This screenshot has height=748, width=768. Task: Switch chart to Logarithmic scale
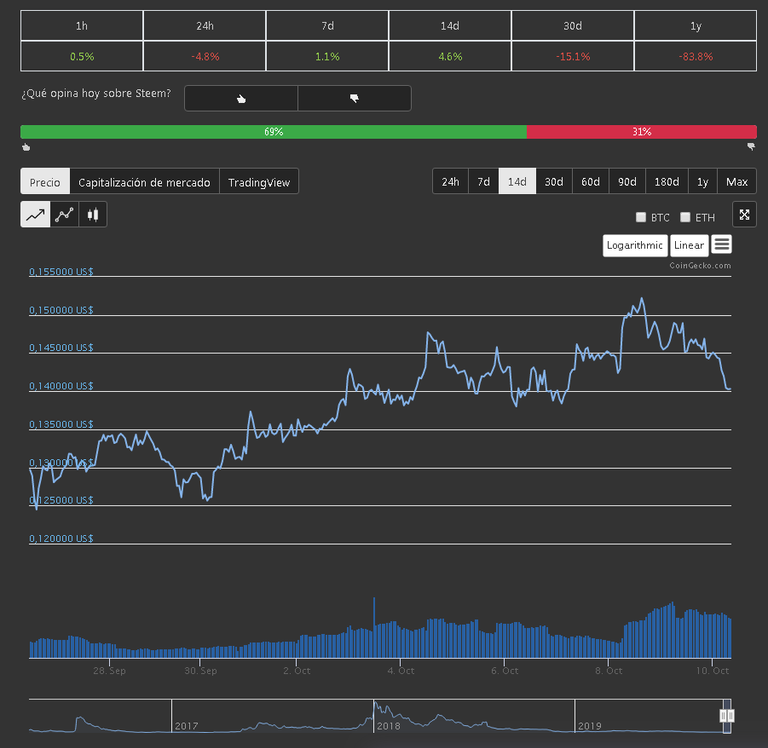(635, 245)
